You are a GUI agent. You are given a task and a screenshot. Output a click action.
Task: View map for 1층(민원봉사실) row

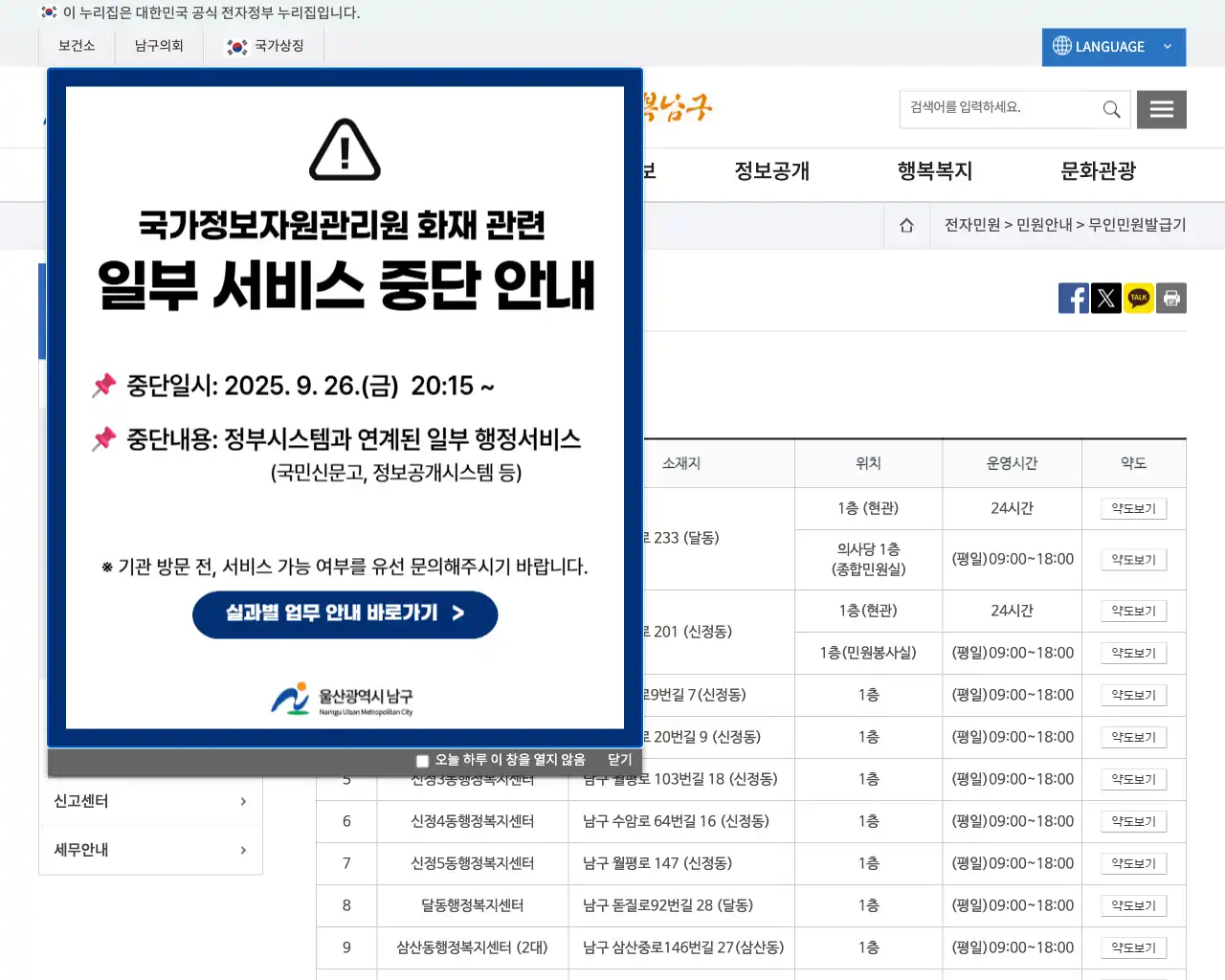point(1133,654)
